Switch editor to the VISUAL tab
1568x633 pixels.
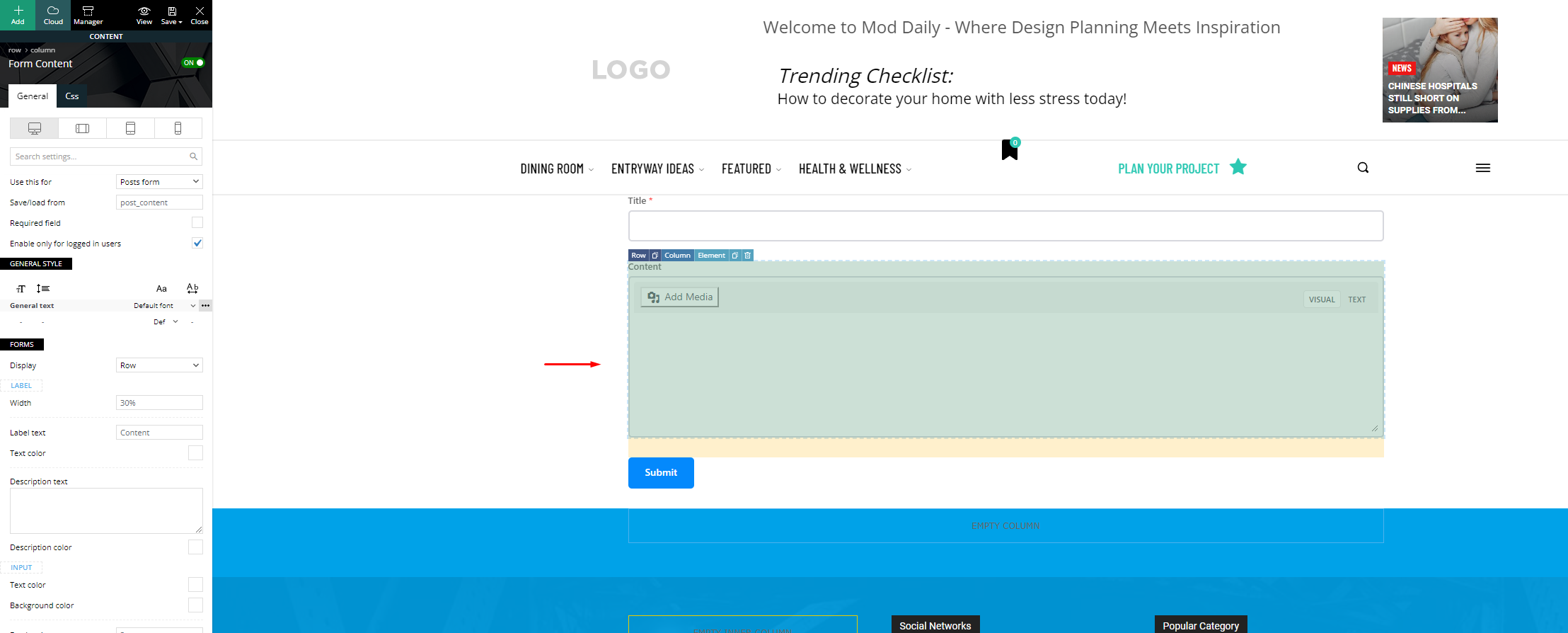1322,300
